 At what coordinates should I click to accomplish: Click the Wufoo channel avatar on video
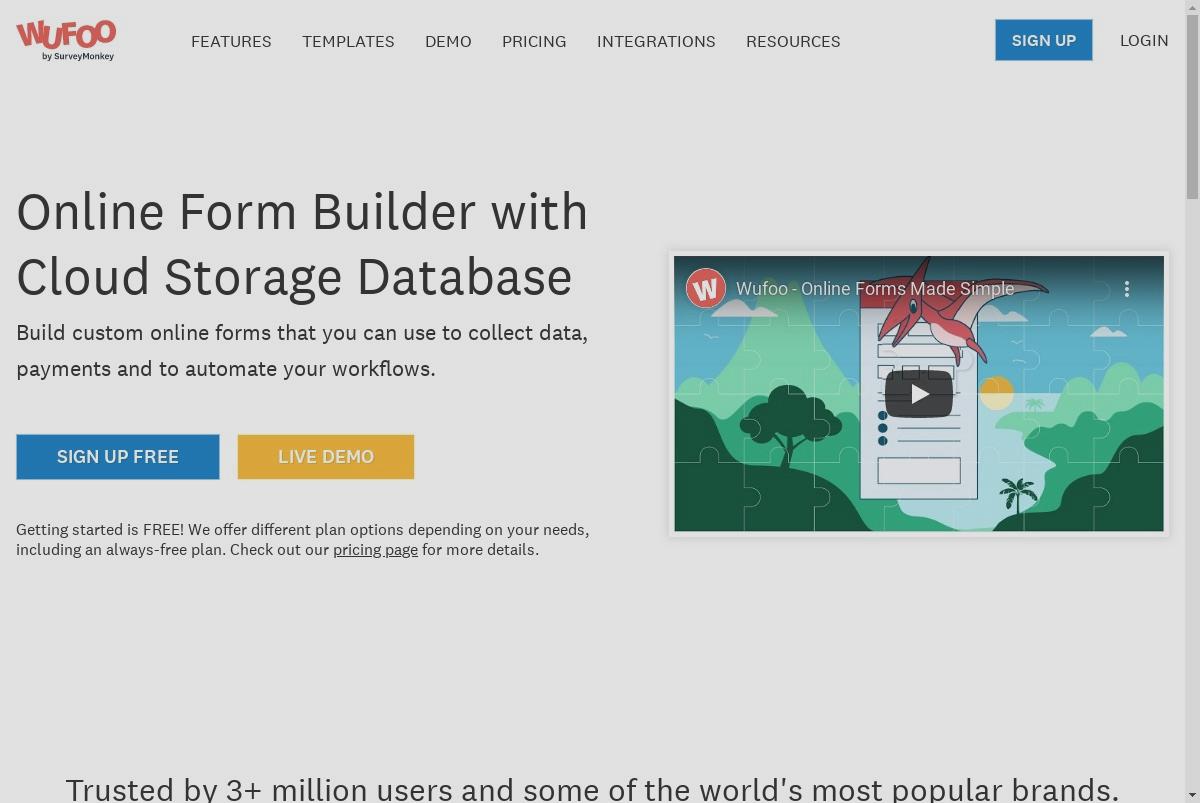(706, 289)
